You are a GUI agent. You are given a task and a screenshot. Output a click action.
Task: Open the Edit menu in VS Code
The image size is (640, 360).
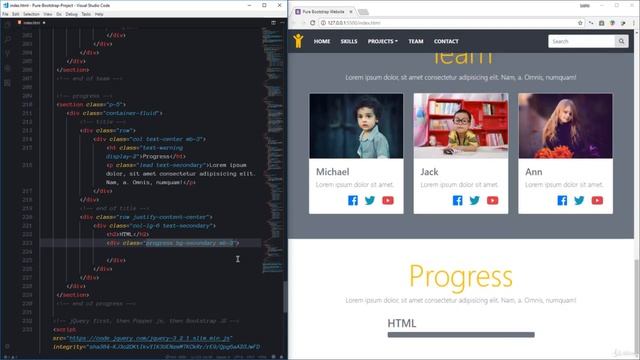coord(16,14)
